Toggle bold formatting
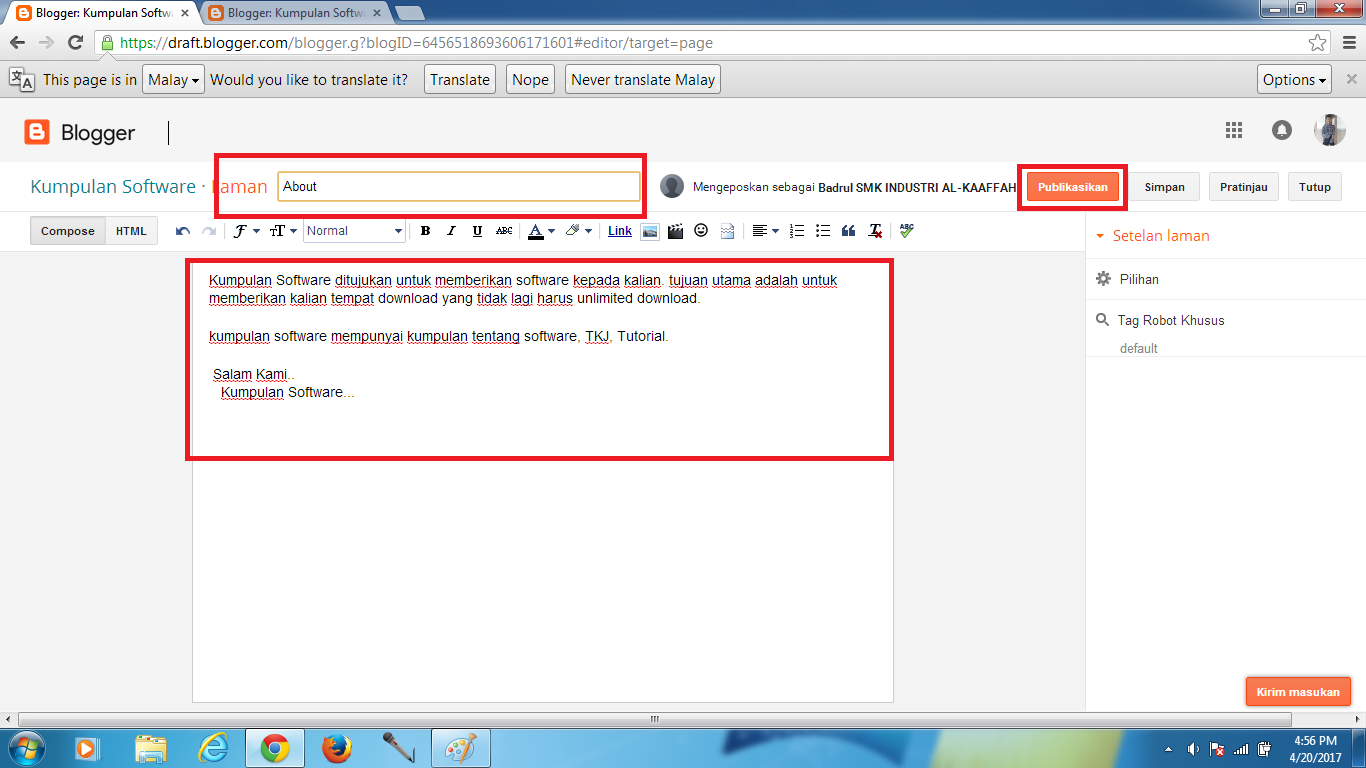The image size is (1366, 768). pos(425,231)
